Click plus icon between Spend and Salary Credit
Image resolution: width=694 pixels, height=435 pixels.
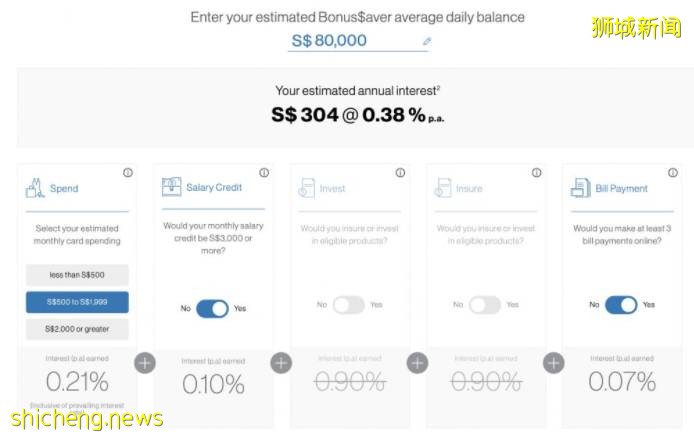(145, 362)
